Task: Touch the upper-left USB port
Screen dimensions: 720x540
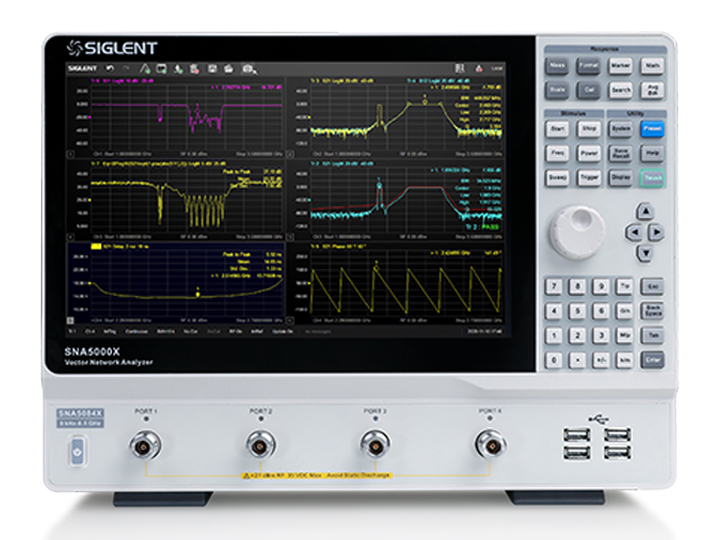Action: pyautogui.click(x=577, y=434)
